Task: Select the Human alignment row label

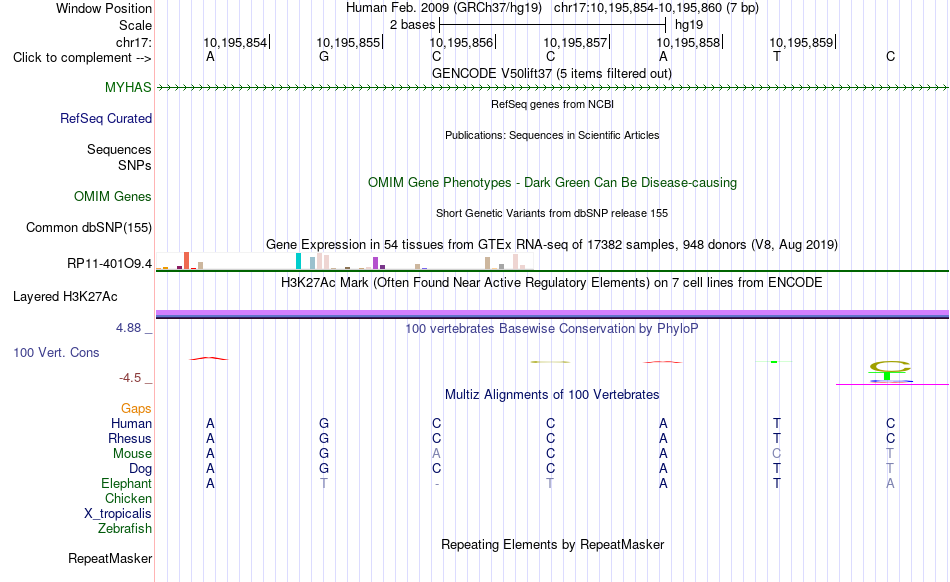Action: (131, 423)
